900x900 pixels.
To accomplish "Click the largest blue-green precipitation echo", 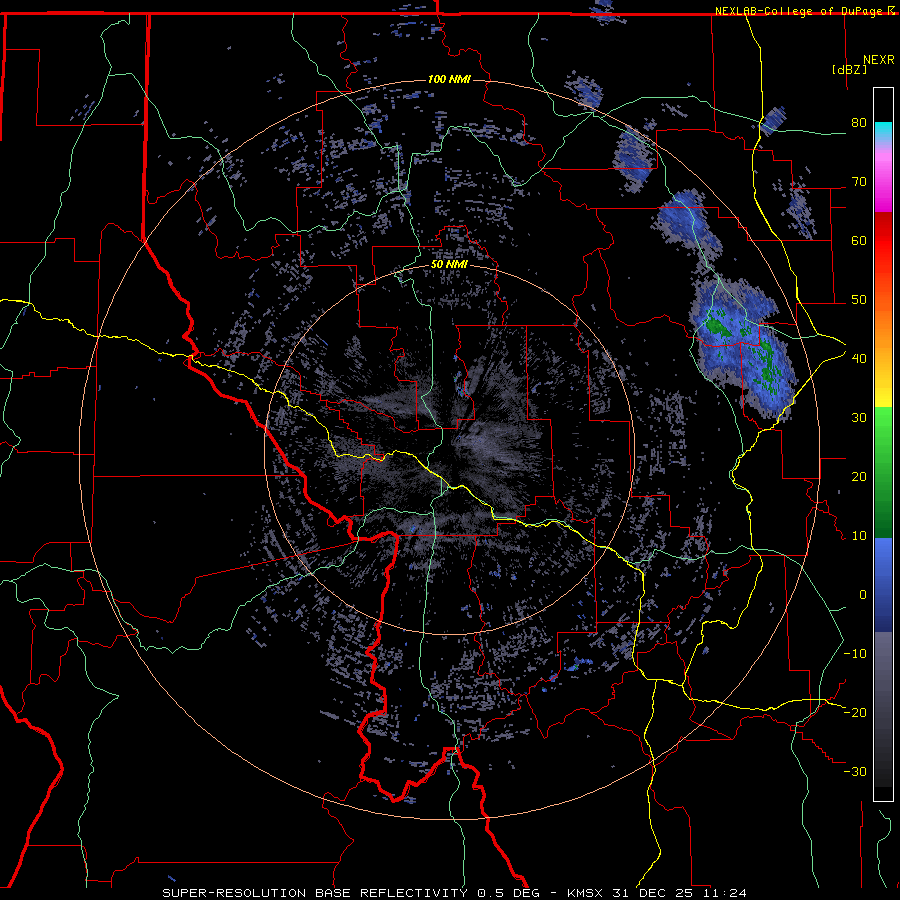I will coord(743,350).
